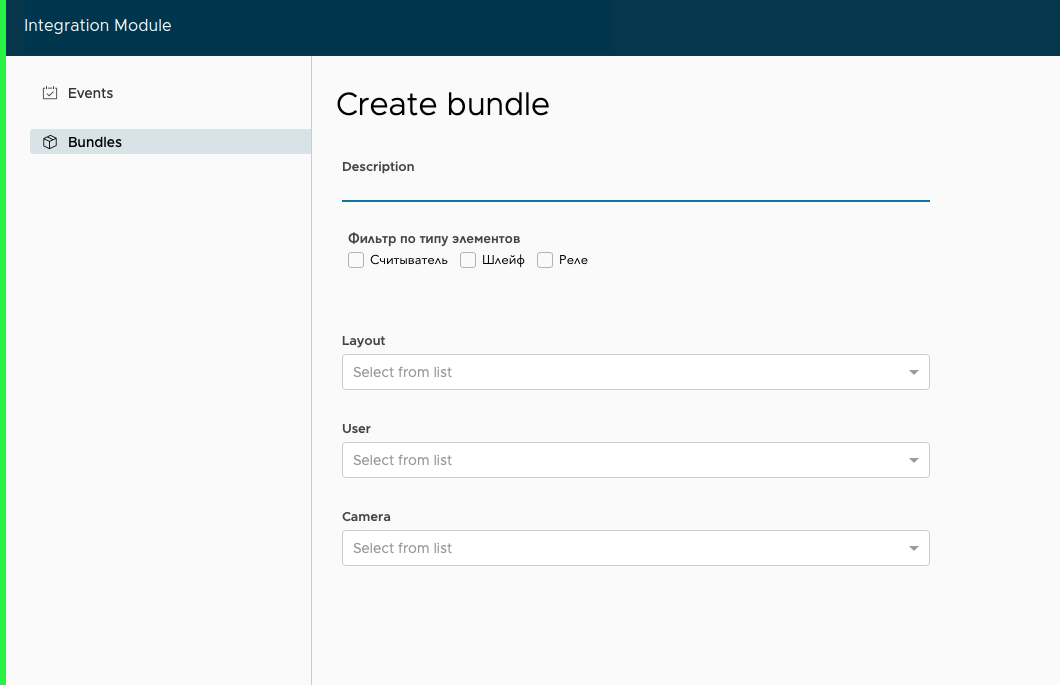Toggle the Реле checkbox
This screenshot has height=685, width=1060.
click(545, 260)
